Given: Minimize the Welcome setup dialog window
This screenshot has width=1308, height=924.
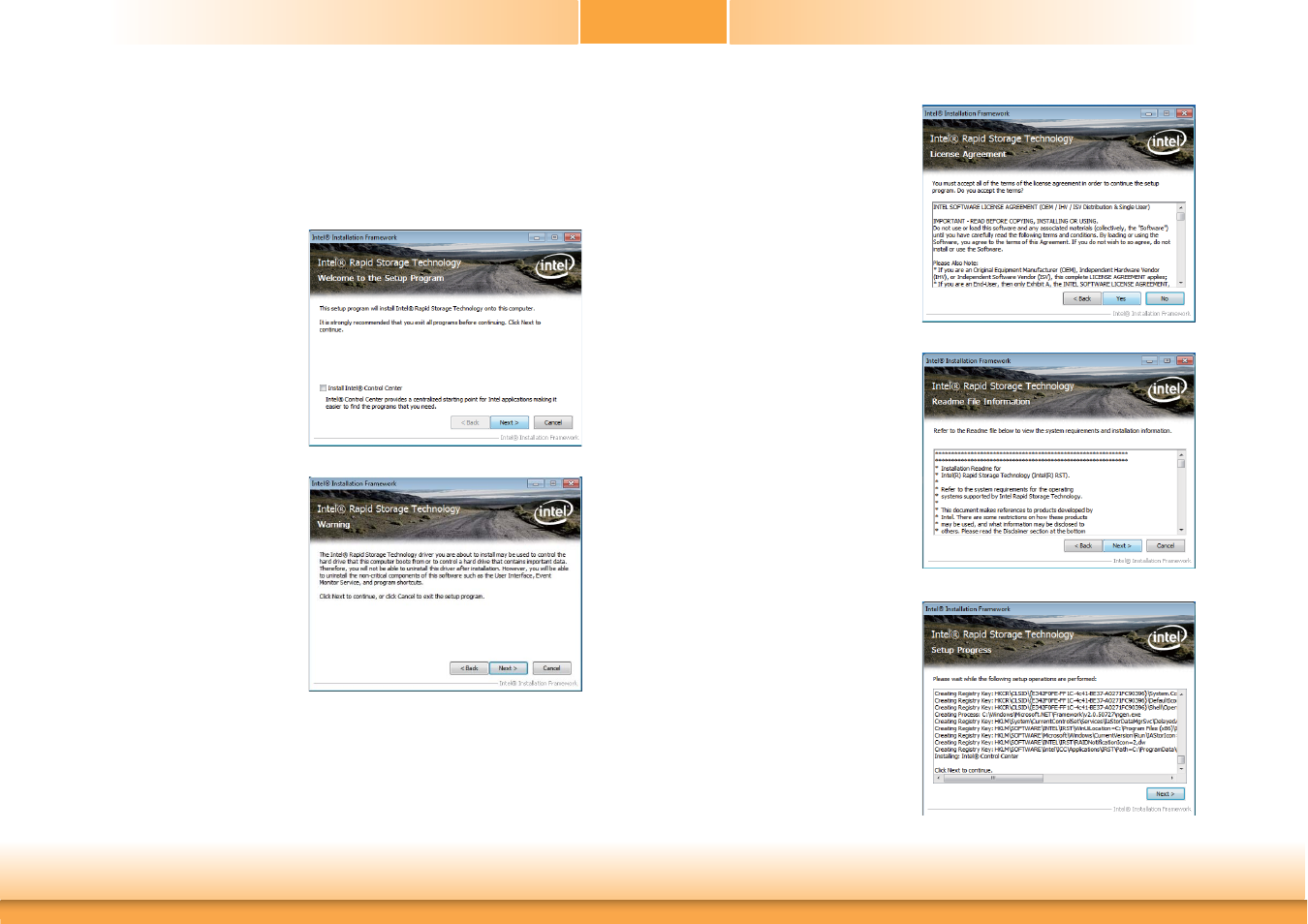Looking at the screenshot, I should [x=537, y=237].
